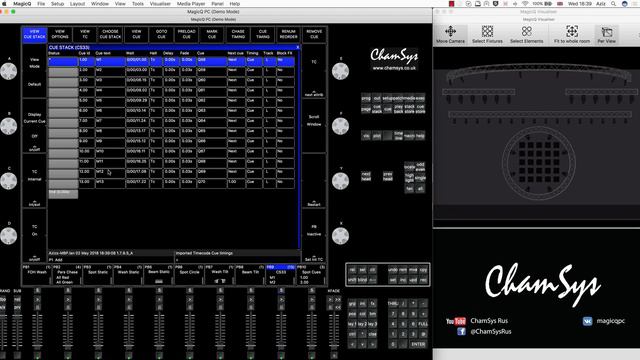Open the Media Player menu
This screenshot has width=640, height=360.
[191, 4]
